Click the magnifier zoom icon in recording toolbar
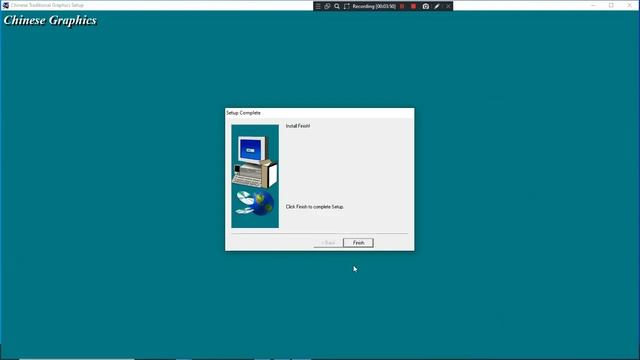The width and height of the screenshot is (640, 360). [x=337, y=6]
